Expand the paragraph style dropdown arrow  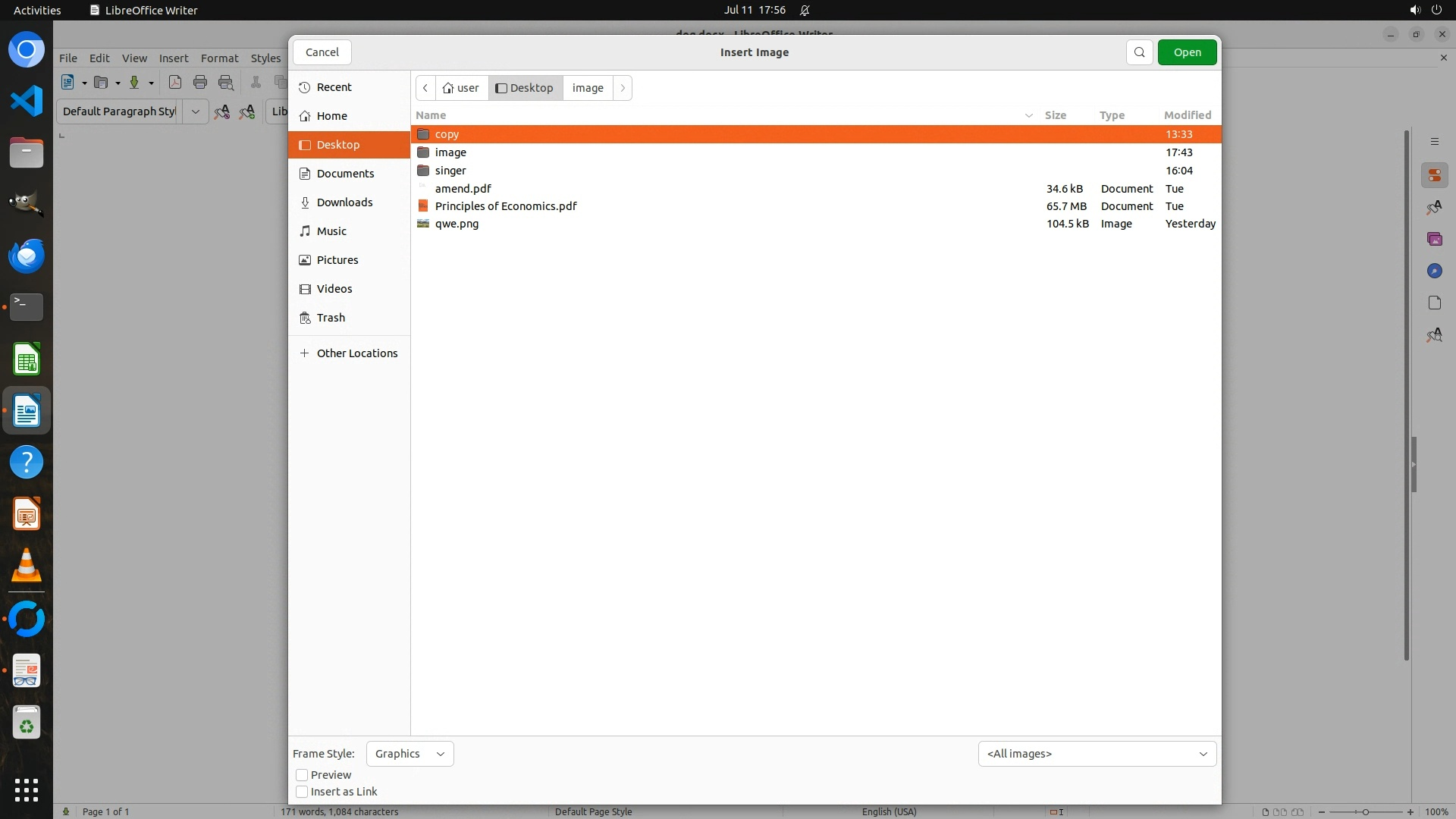click(195, 111)
